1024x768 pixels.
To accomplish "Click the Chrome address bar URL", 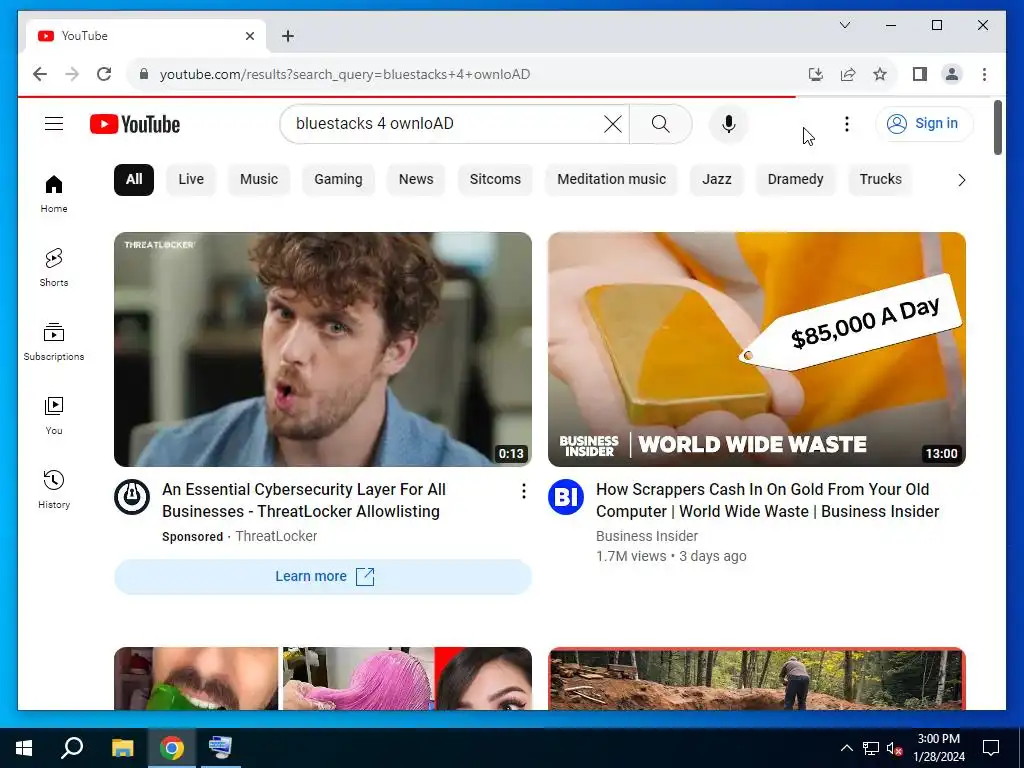I will (x=345, y=74).
